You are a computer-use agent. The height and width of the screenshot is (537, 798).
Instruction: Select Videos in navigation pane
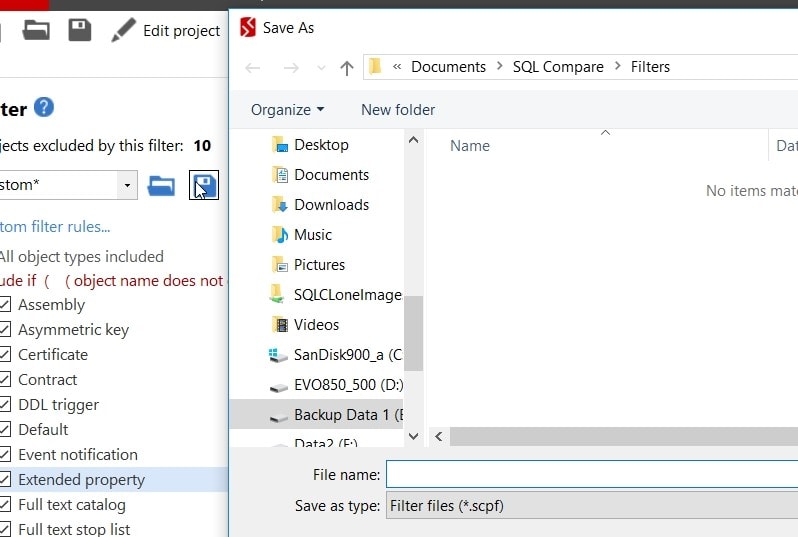click(316, 325)
